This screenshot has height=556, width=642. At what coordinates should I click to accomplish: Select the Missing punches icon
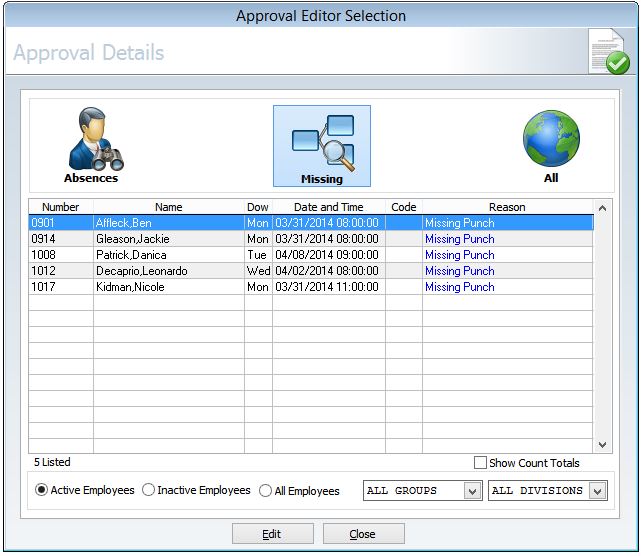(x=322, y=145)
